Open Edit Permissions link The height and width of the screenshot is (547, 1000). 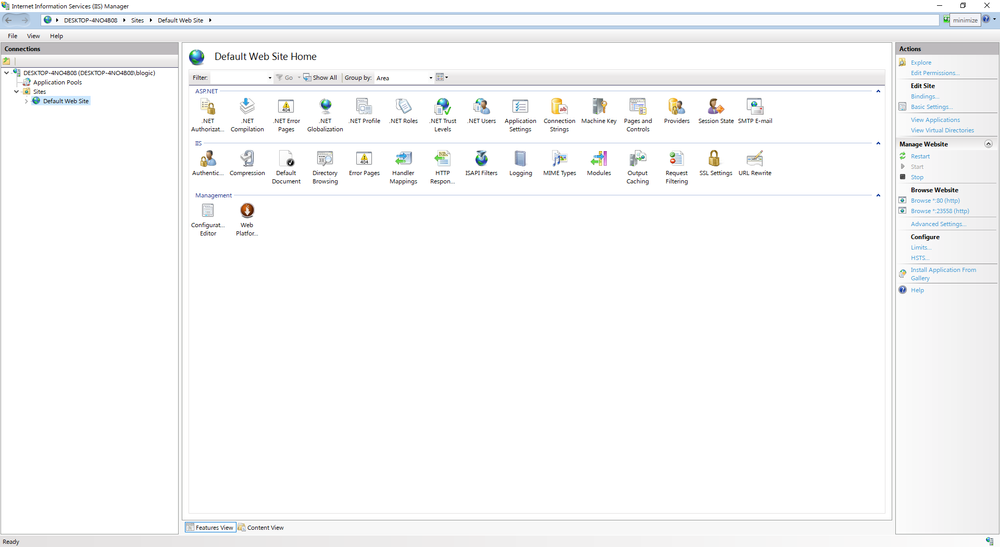pos(935,73)
